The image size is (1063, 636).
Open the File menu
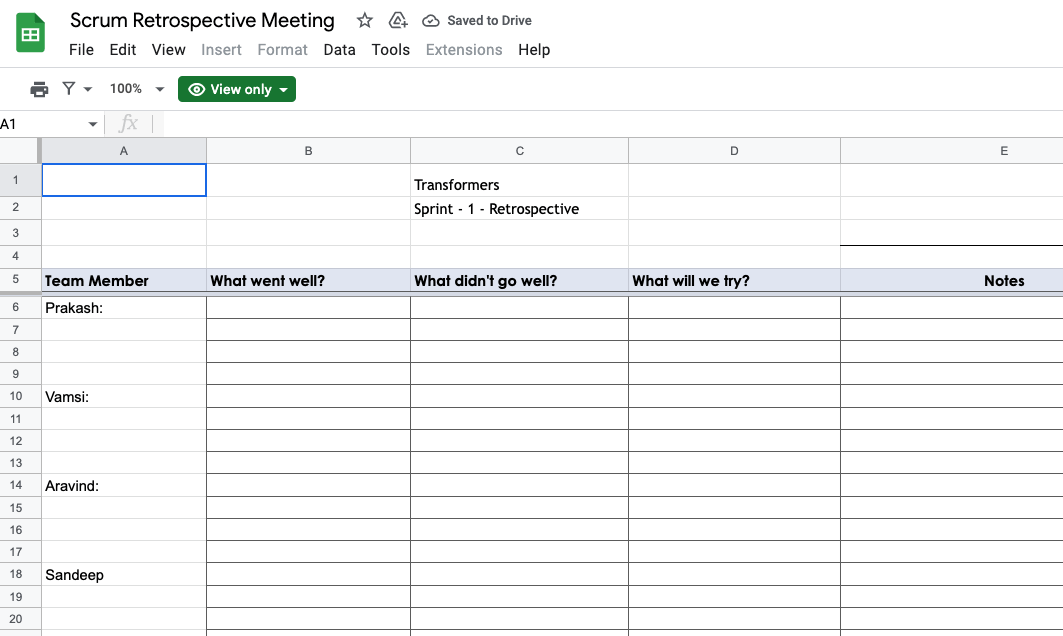[x=81, y=50]
